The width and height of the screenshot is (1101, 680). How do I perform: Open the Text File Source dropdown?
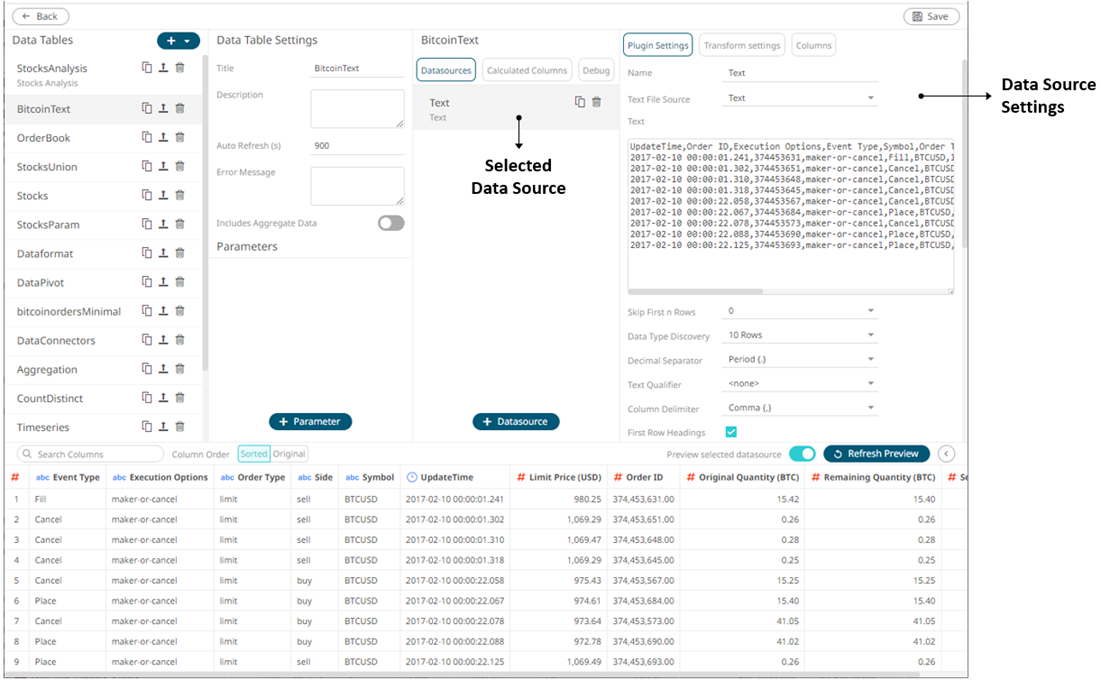(800, 98)
